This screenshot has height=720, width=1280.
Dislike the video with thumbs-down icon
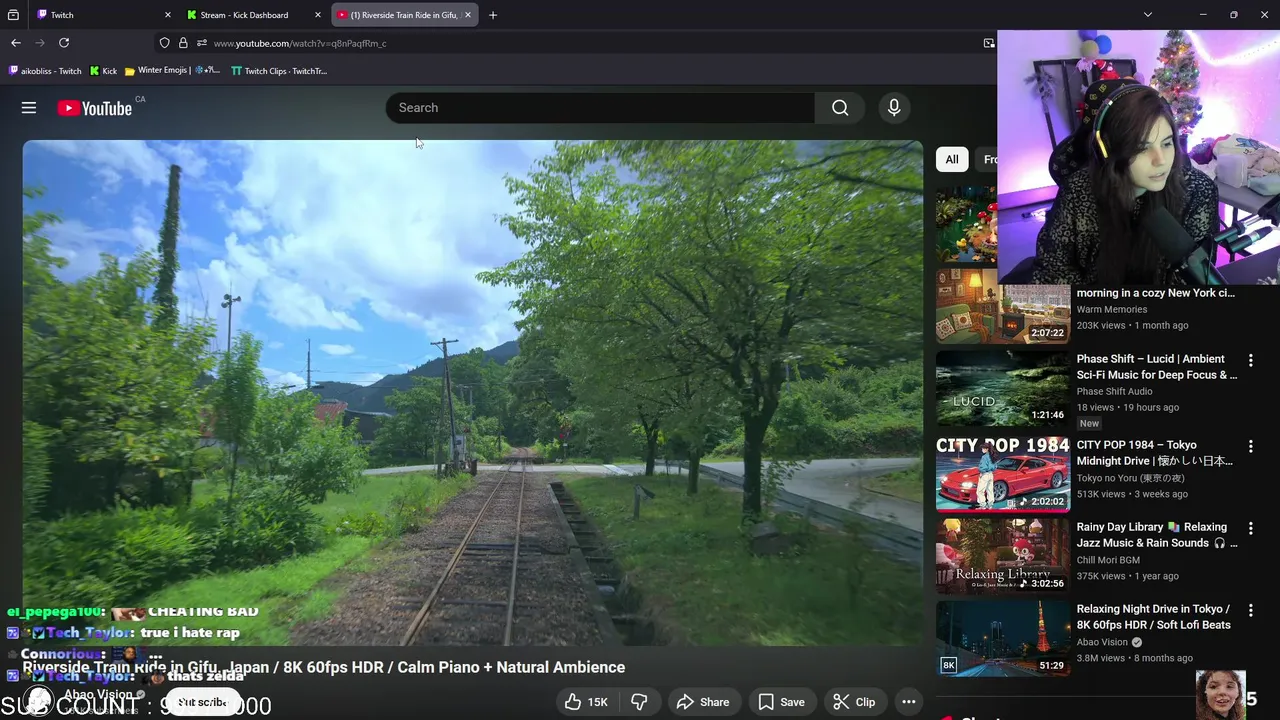point(639,702)
